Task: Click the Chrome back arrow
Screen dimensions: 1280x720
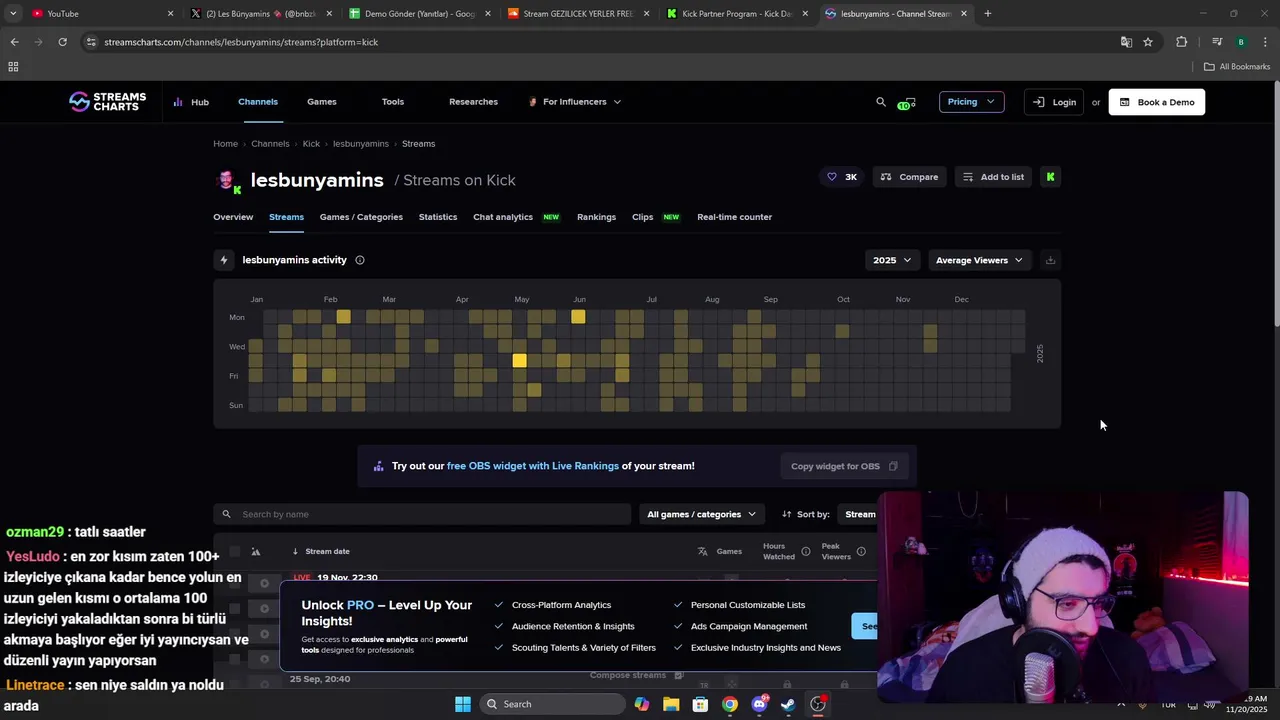Action: coord(14,42)
